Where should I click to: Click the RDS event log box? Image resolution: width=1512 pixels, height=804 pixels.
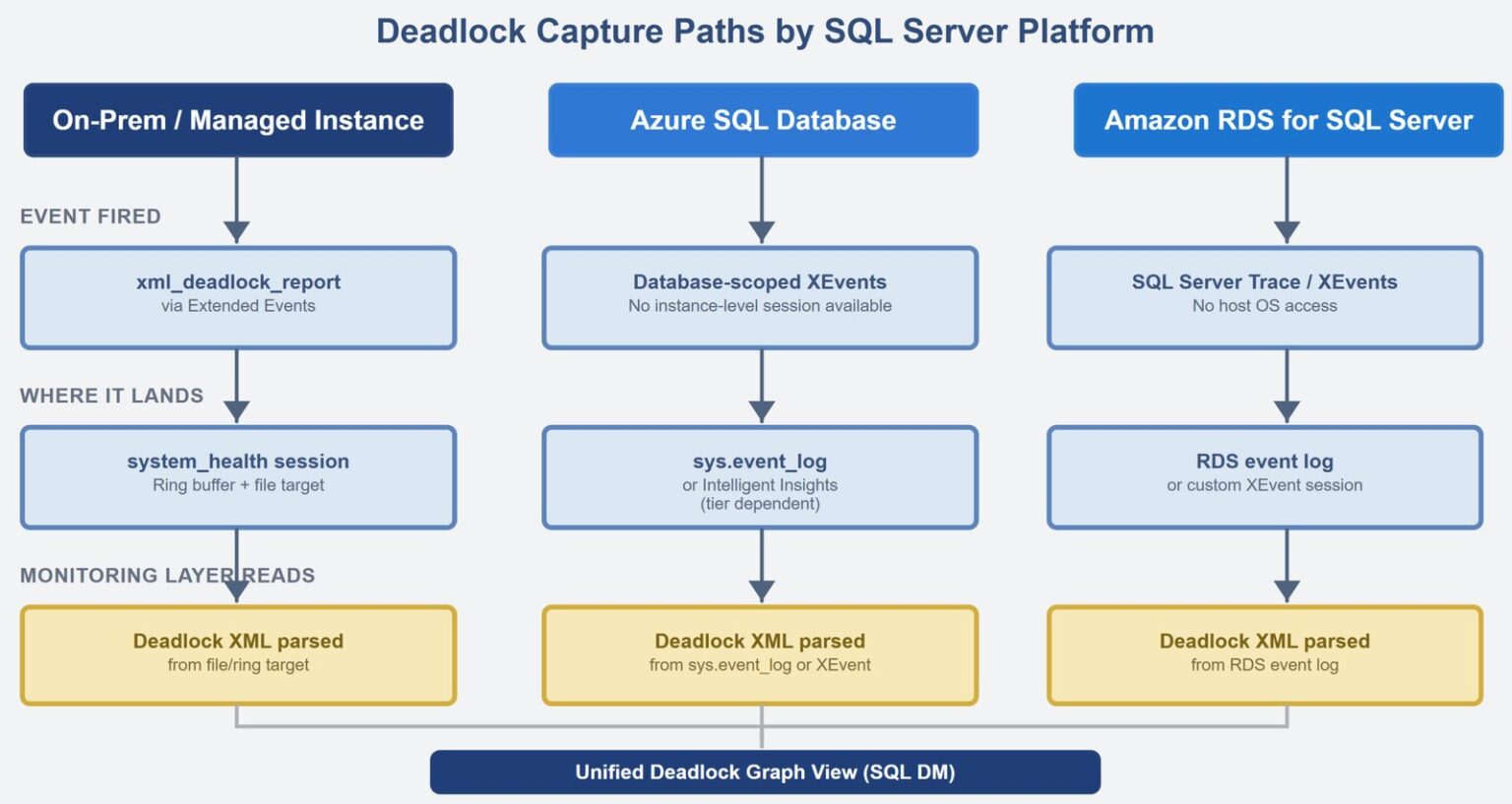point(1266,475)
